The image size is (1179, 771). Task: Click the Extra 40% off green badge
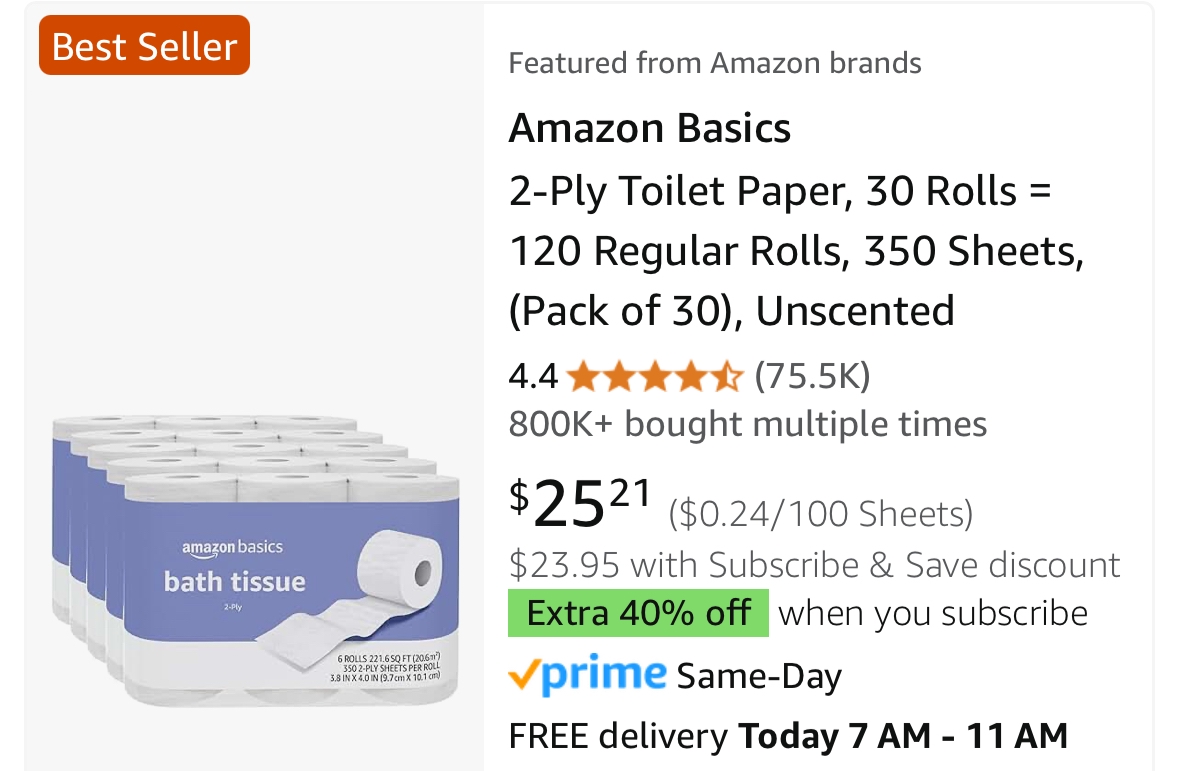click(638, 613)
